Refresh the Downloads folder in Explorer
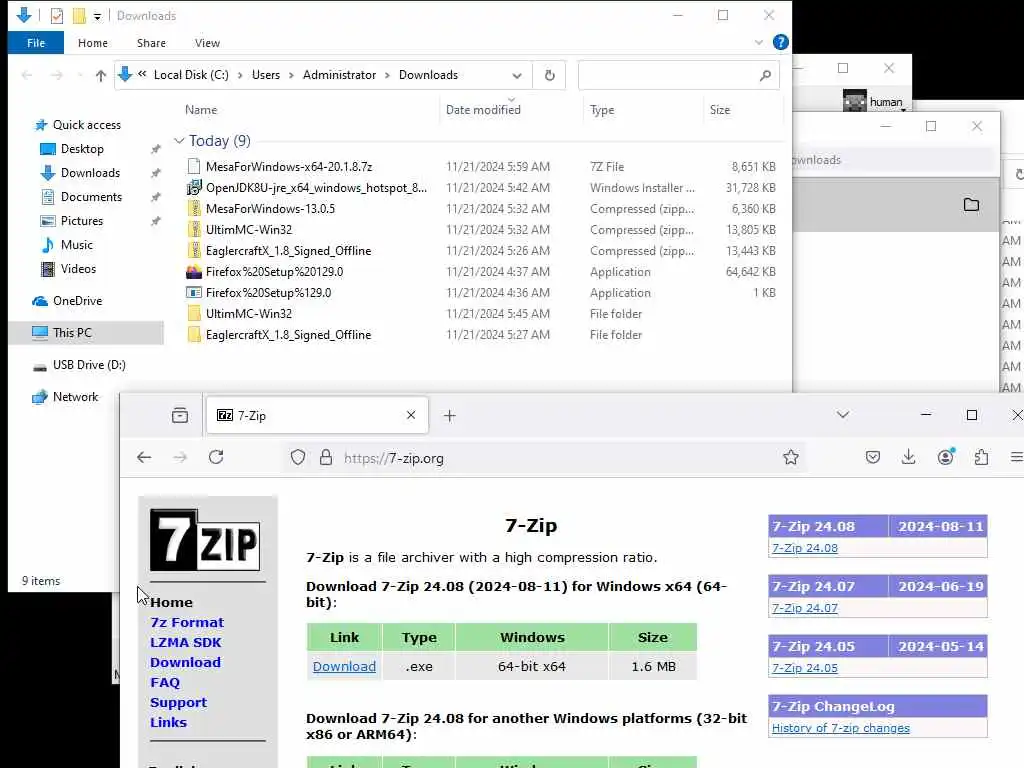The image size is (1024, 768). tap(549, 75)
